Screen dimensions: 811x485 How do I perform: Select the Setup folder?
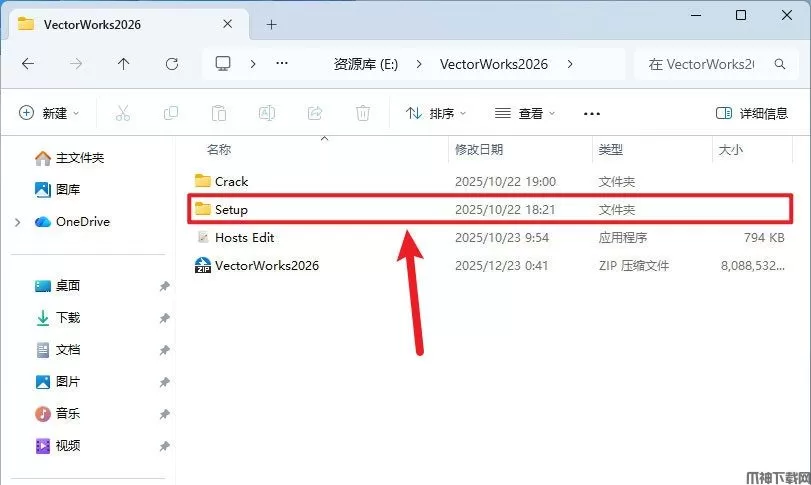click(489, 209)
